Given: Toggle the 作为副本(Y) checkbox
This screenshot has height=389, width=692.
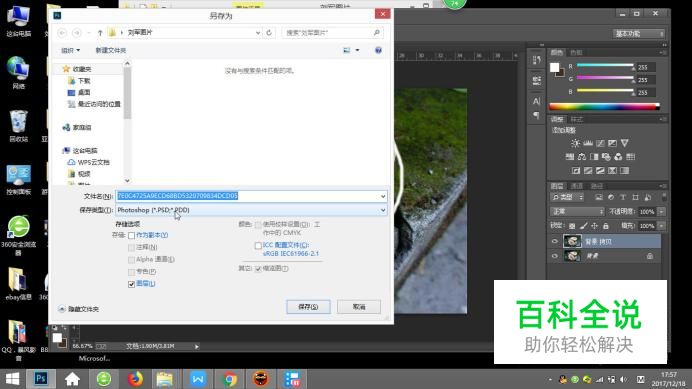Looking at the screenshot, I should coord(132,235).
